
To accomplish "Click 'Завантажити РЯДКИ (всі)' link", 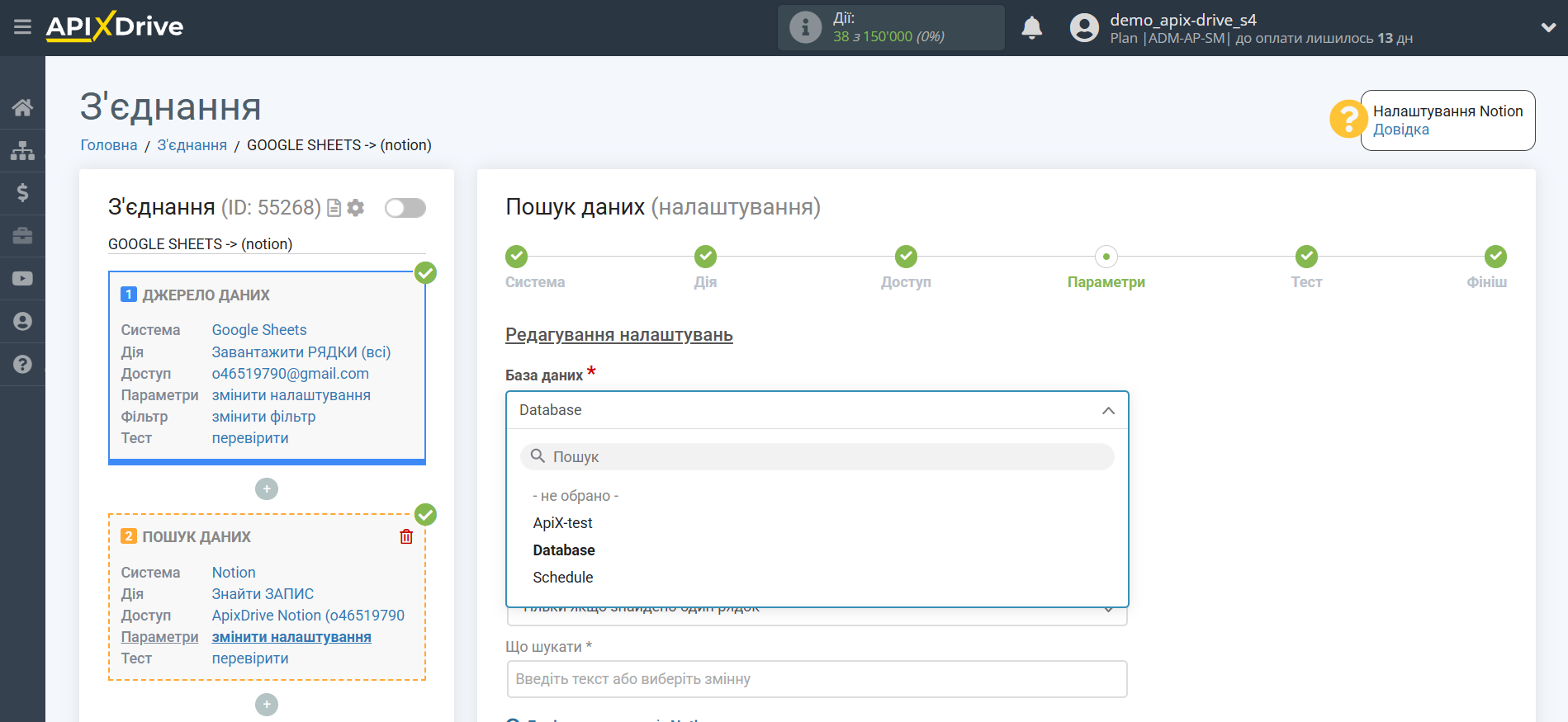I will [x=301, y=352].
